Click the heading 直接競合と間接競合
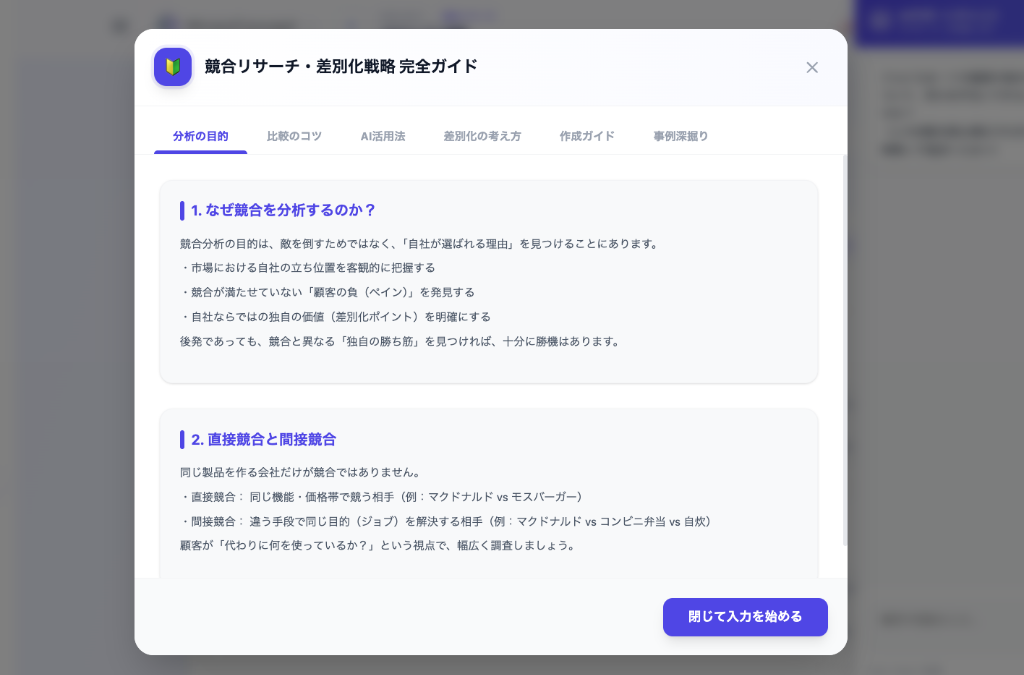Screen dimensions: 1024x675 click(262, 440)
